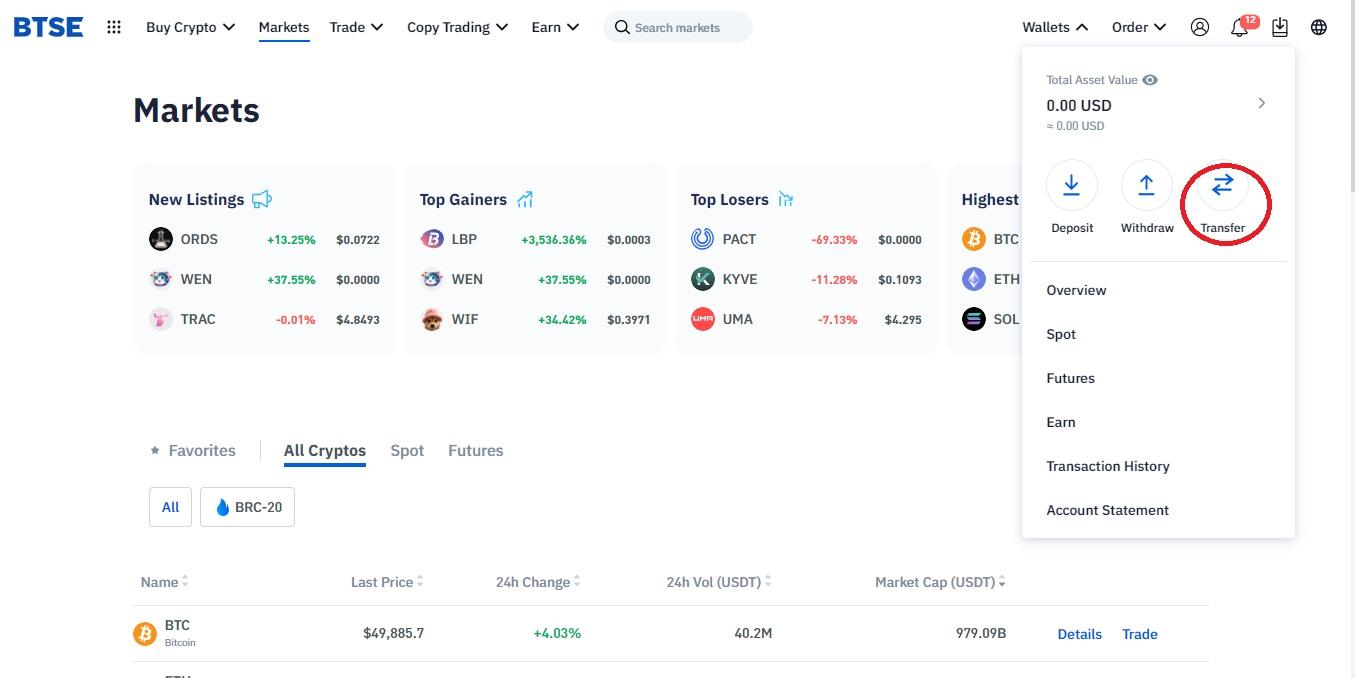The width and height of the screenshot is (1355, 678).
Task: Click the Bitcoin icon in table row
Action: click(x=145, y=634)
